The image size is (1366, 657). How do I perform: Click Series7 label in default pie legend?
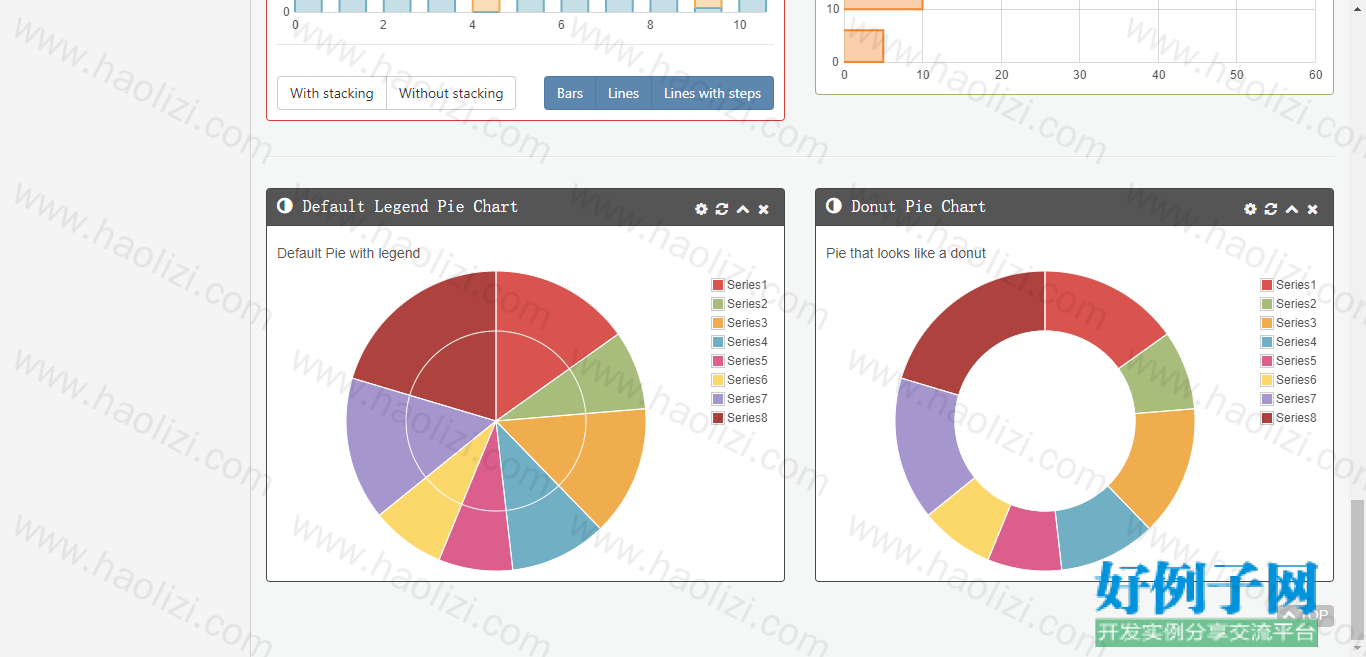pos(747,399)
